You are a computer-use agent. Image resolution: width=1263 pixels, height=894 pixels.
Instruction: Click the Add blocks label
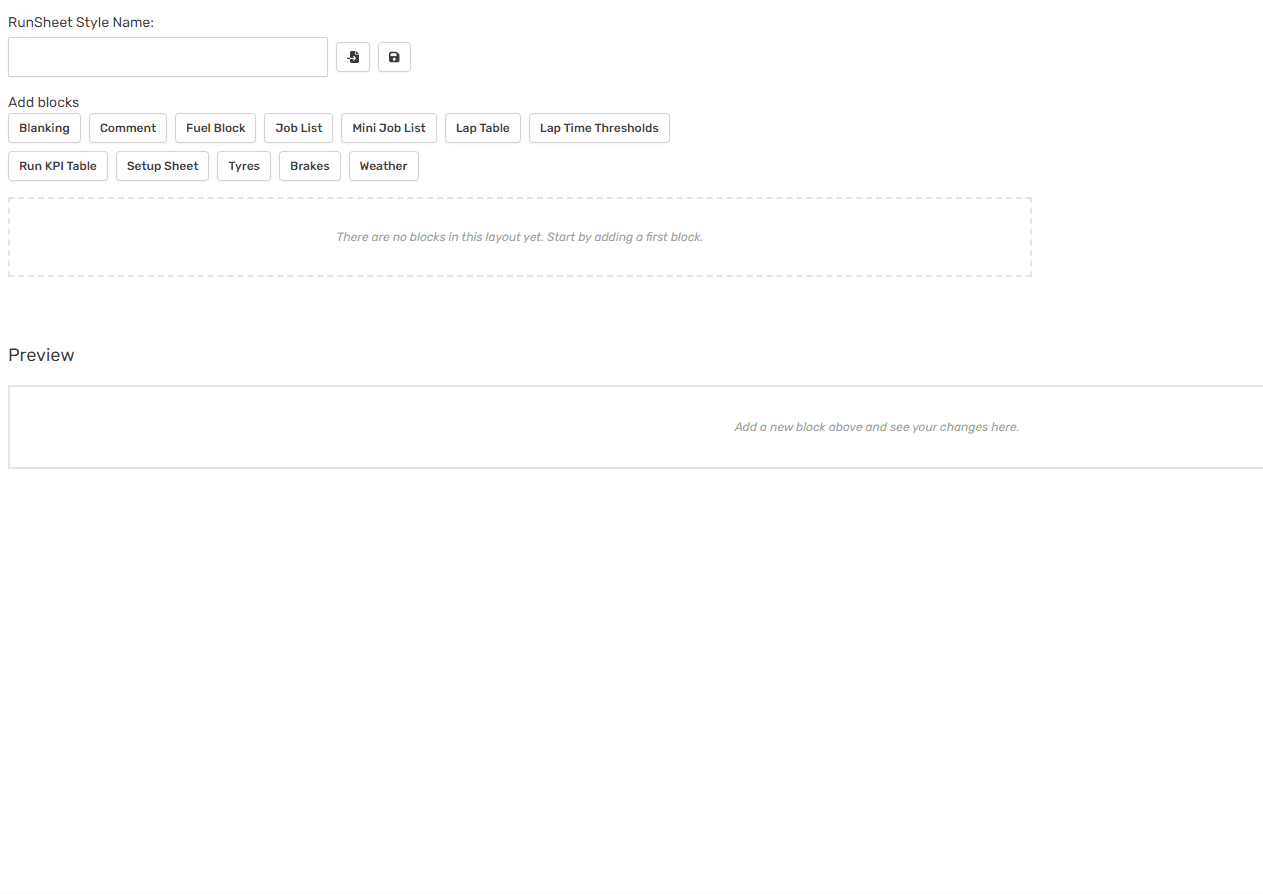click(43, 102)
